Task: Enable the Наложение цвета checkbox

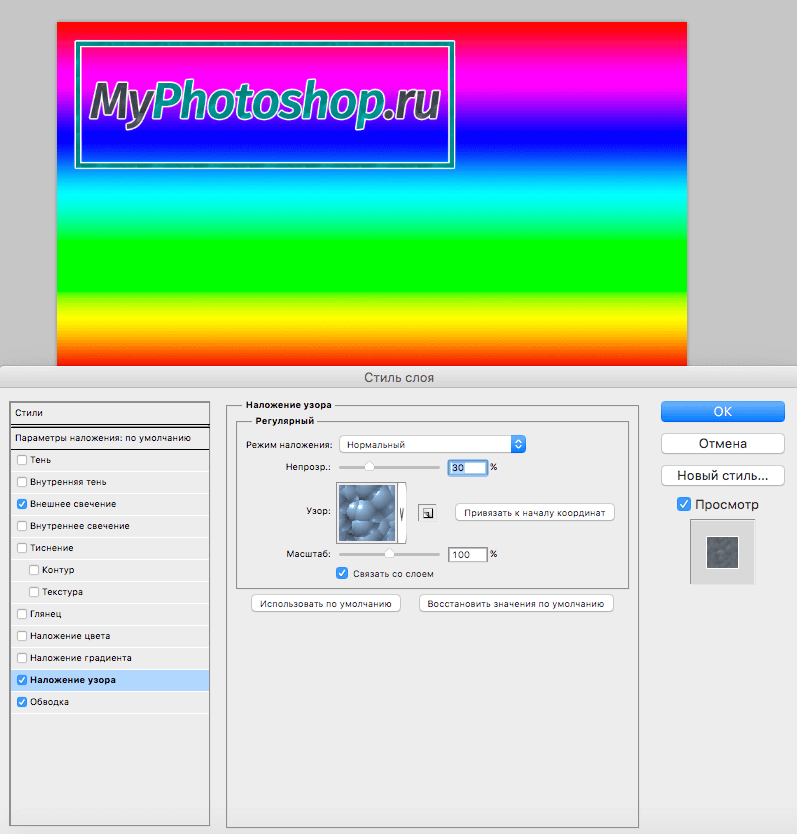Action: [22, 636]
